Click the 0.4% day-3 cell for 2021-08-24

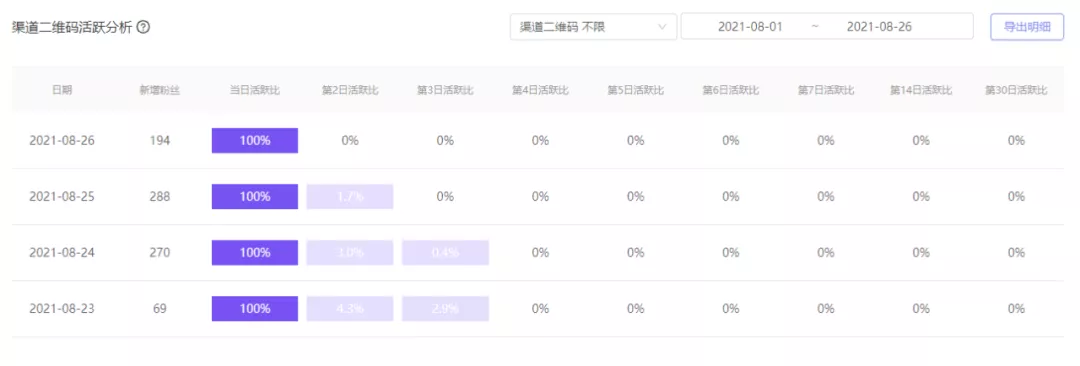445,253
